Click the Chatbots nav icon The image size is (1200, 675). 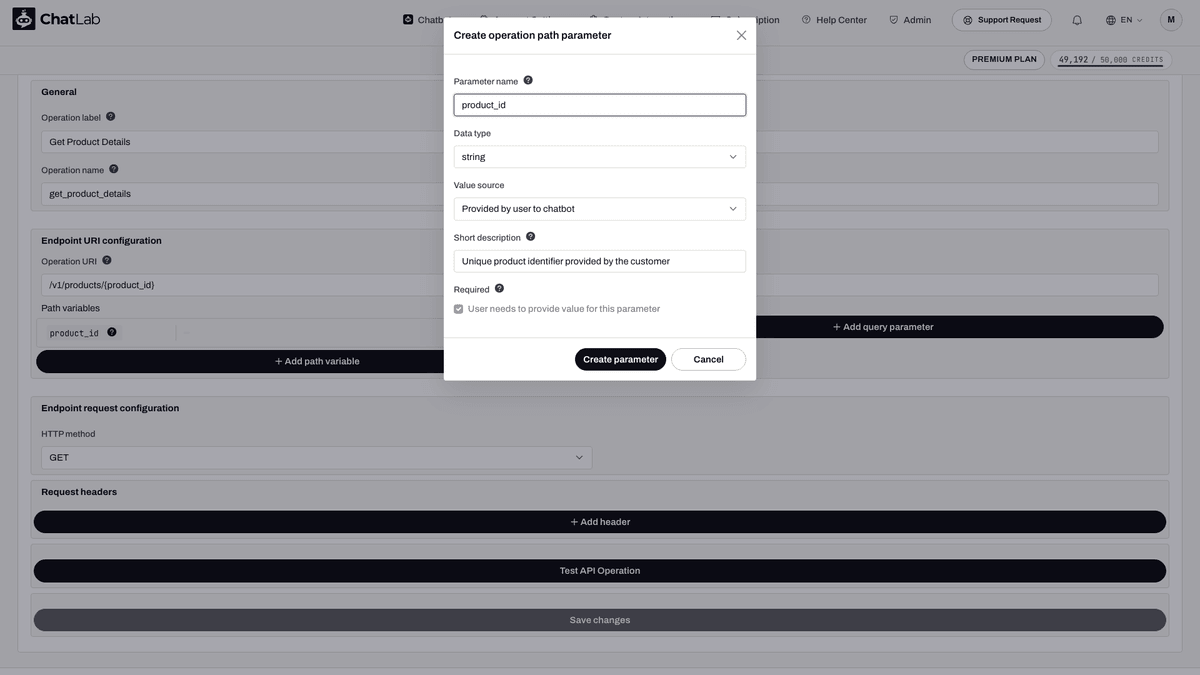point(408,19)
